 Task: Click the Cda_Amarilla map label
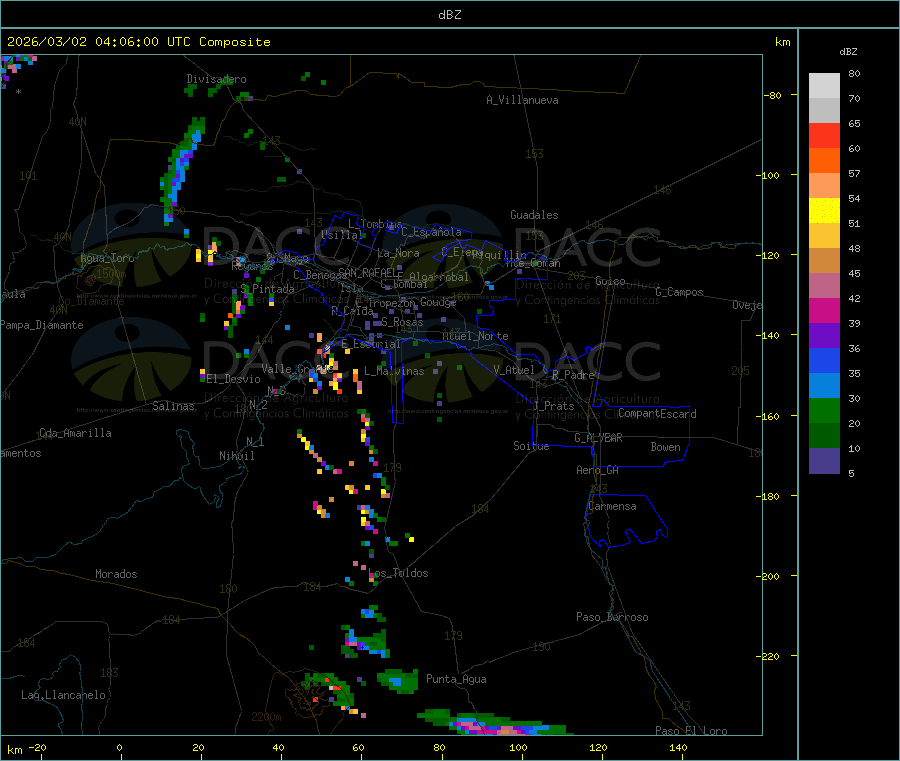pyautogui.click(x=75, y=433)
